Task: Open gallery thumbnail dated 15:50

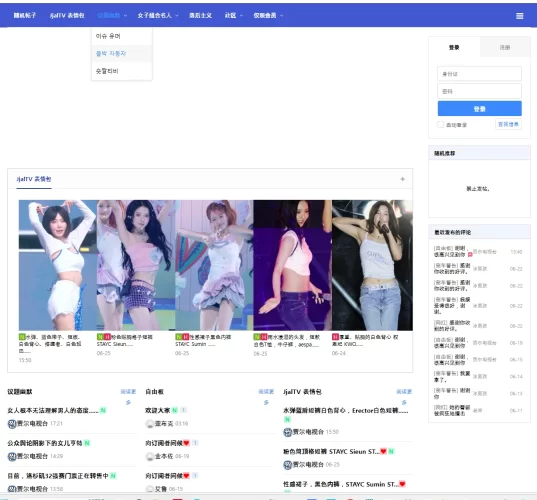Action: click(x=58, y=265)
